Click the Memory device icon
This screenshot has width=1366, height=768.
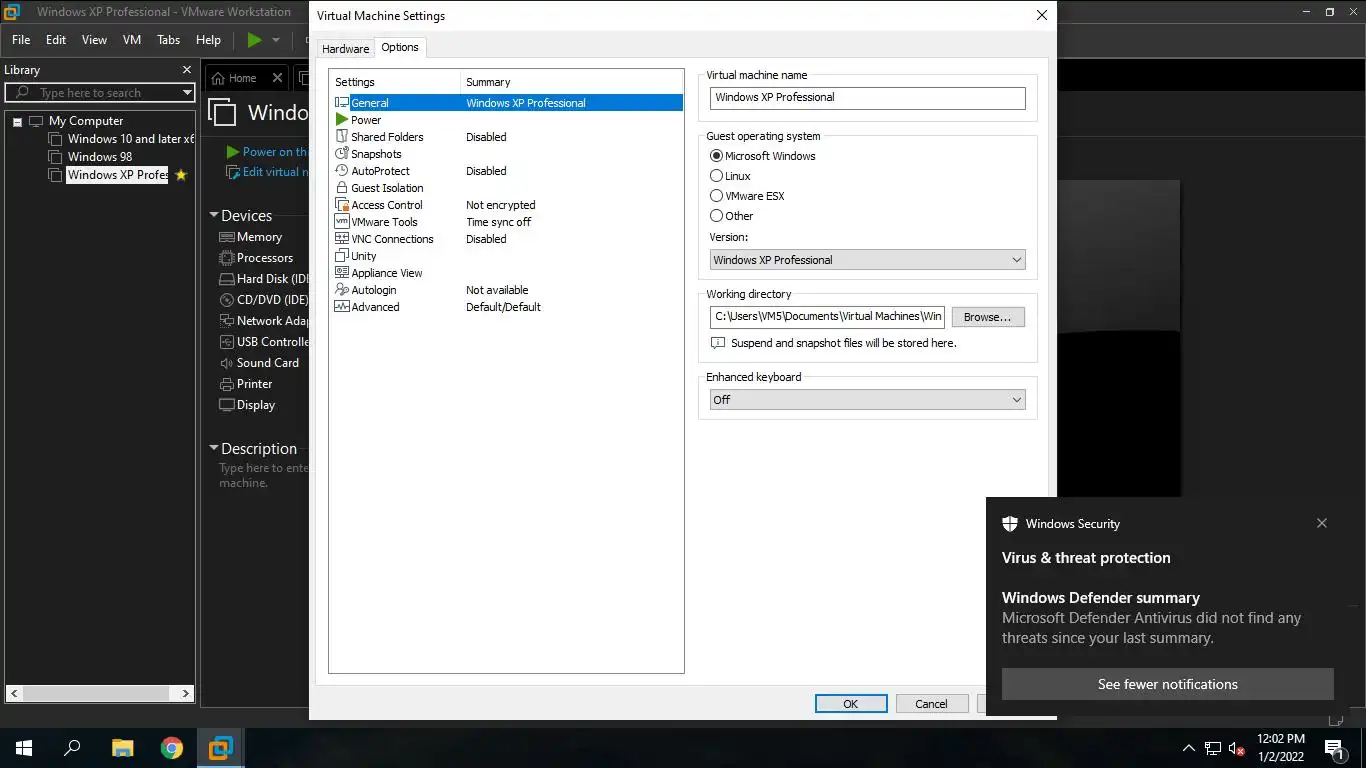(227, 237)
